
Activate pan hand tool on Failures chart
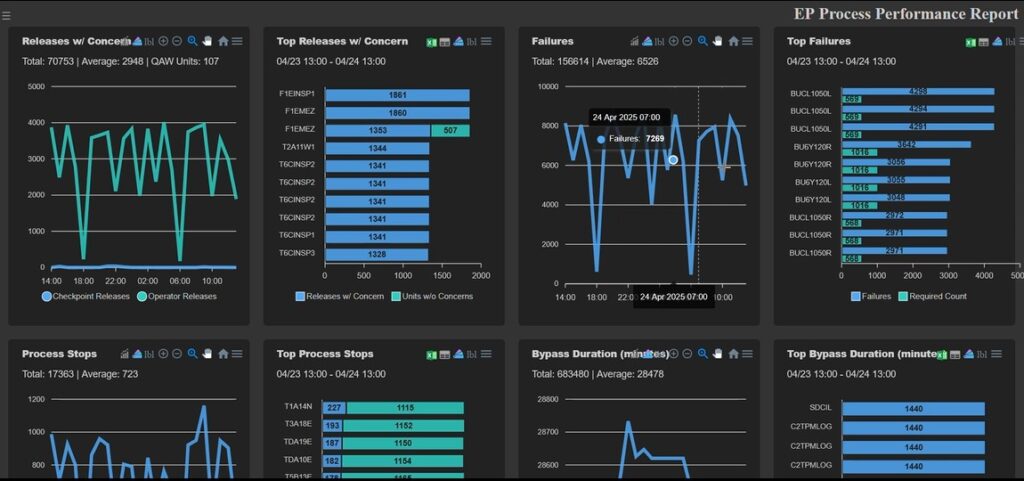(x=717, y=41)
